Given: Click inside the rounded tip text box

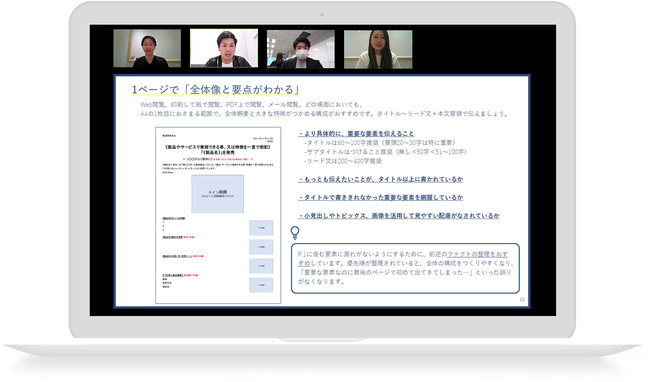Looking at the screenshot, I should pyautogui.click(x=405, y=268).
